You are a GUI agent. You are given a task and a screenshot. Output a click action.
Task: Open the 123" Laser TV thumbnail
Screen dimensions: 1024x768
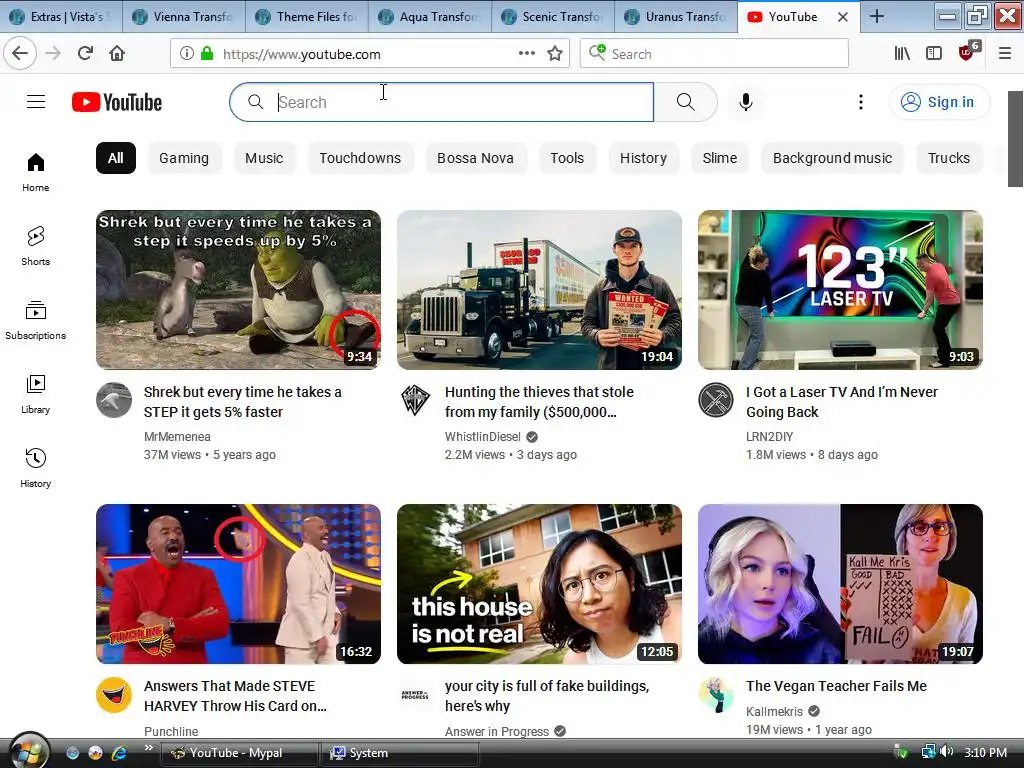[840, 290]
